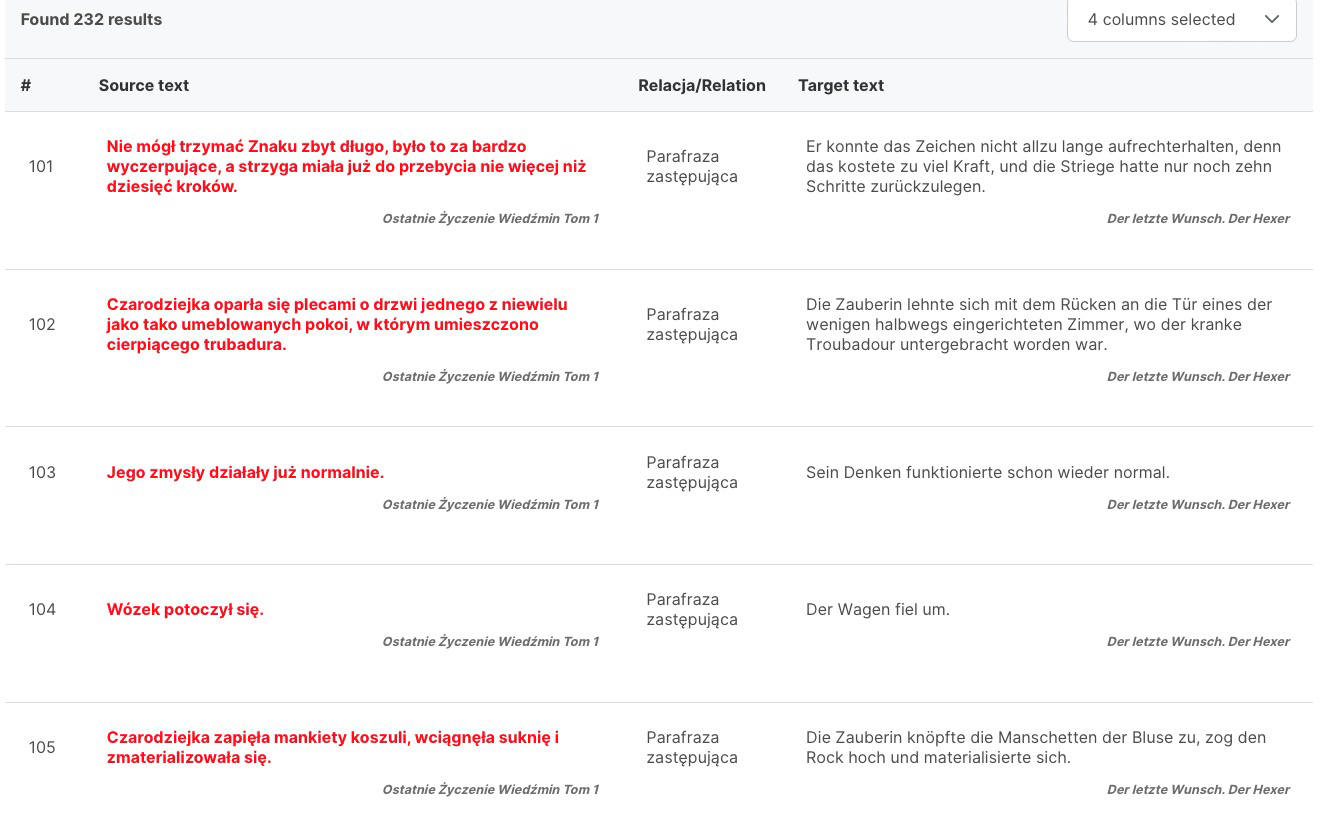The image size is (1323, 821).
Task: Click the 'Target text' column header
Action: coord(840,86)
